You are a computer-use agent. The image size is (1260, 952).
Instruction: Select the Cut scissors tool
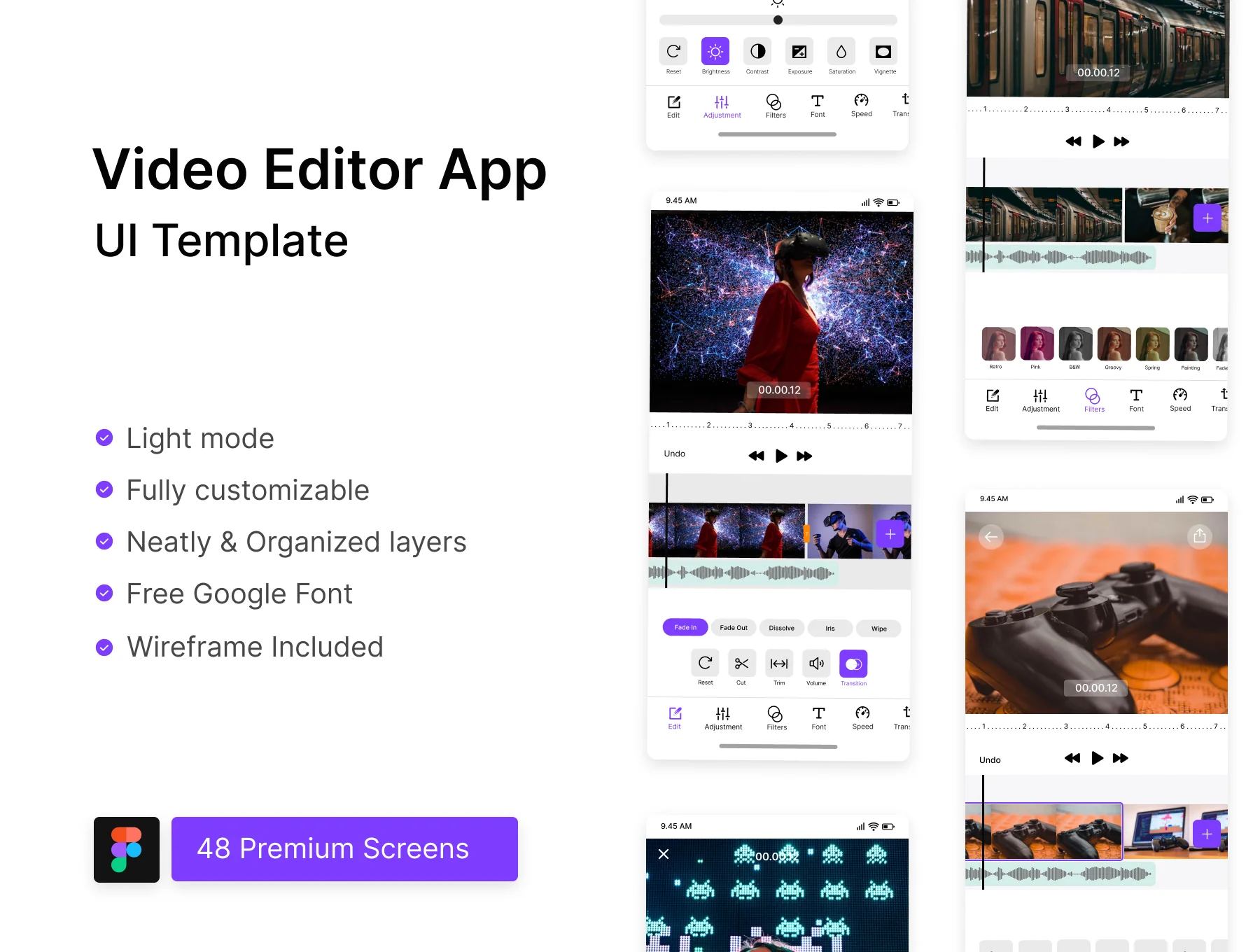coord(742,663)
